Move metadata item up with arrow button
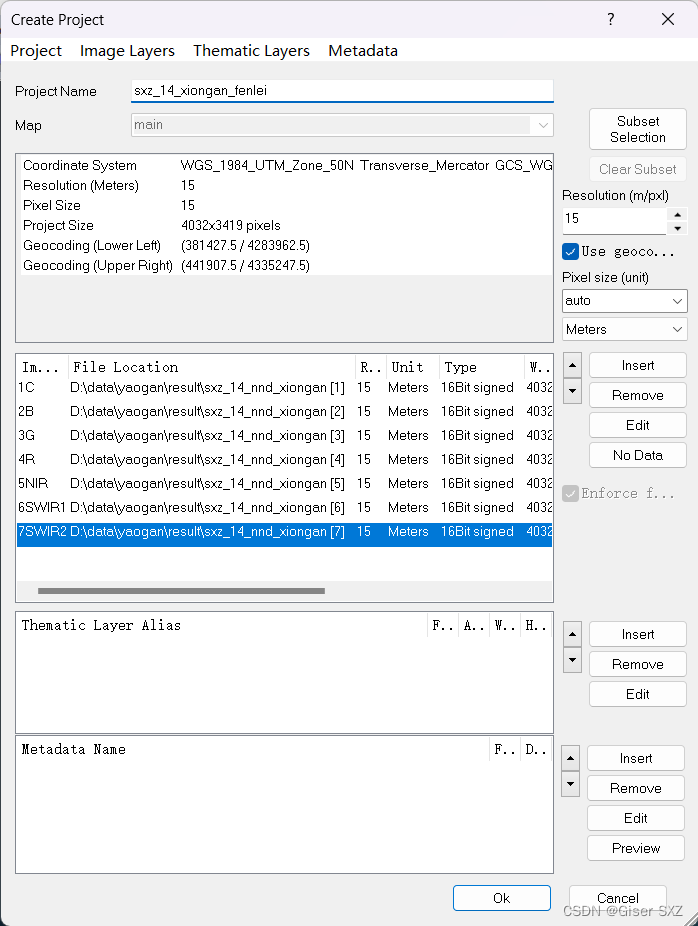Screen dimensions: 698x926 click(x=570, y=758)
